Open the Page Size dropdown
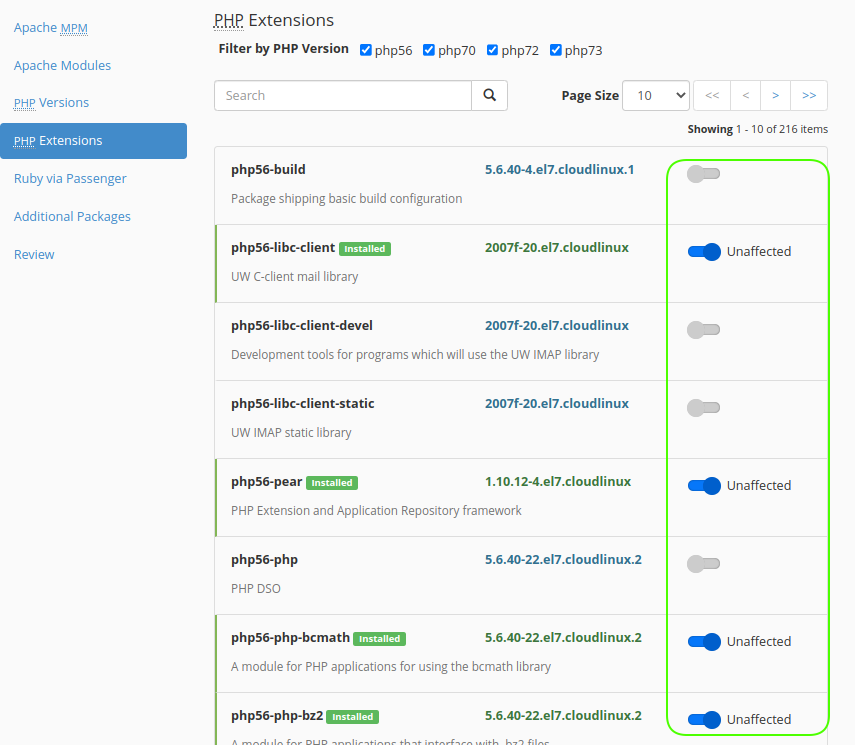Viewport: 855px width, 745px height. coord(655,96)
